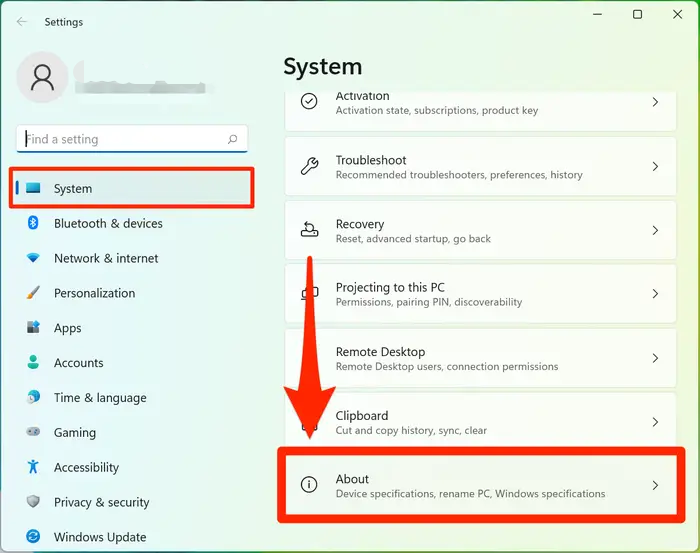Select Windows Update label
This screenshot has width=700, height=553.
(100, 537)
